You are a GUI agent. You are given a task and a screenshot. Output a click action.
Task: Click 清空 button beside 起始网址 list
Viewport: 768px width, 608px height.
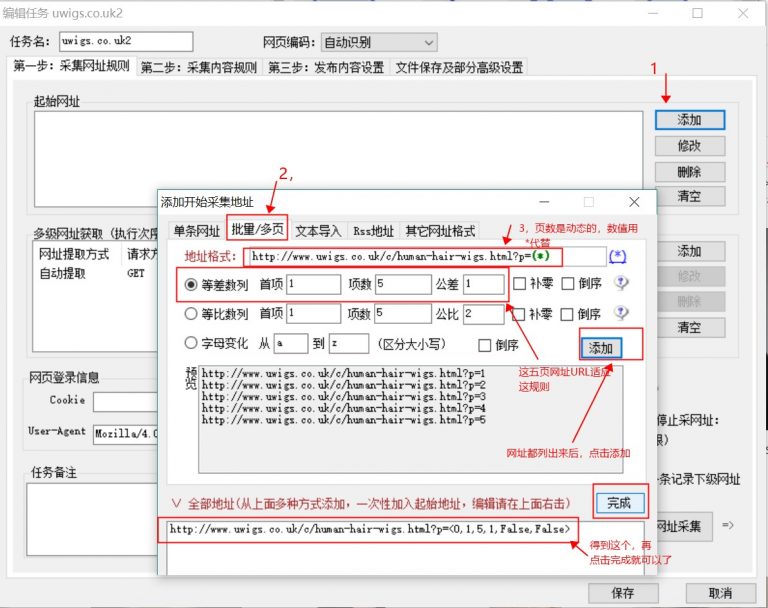click(690, 196)
